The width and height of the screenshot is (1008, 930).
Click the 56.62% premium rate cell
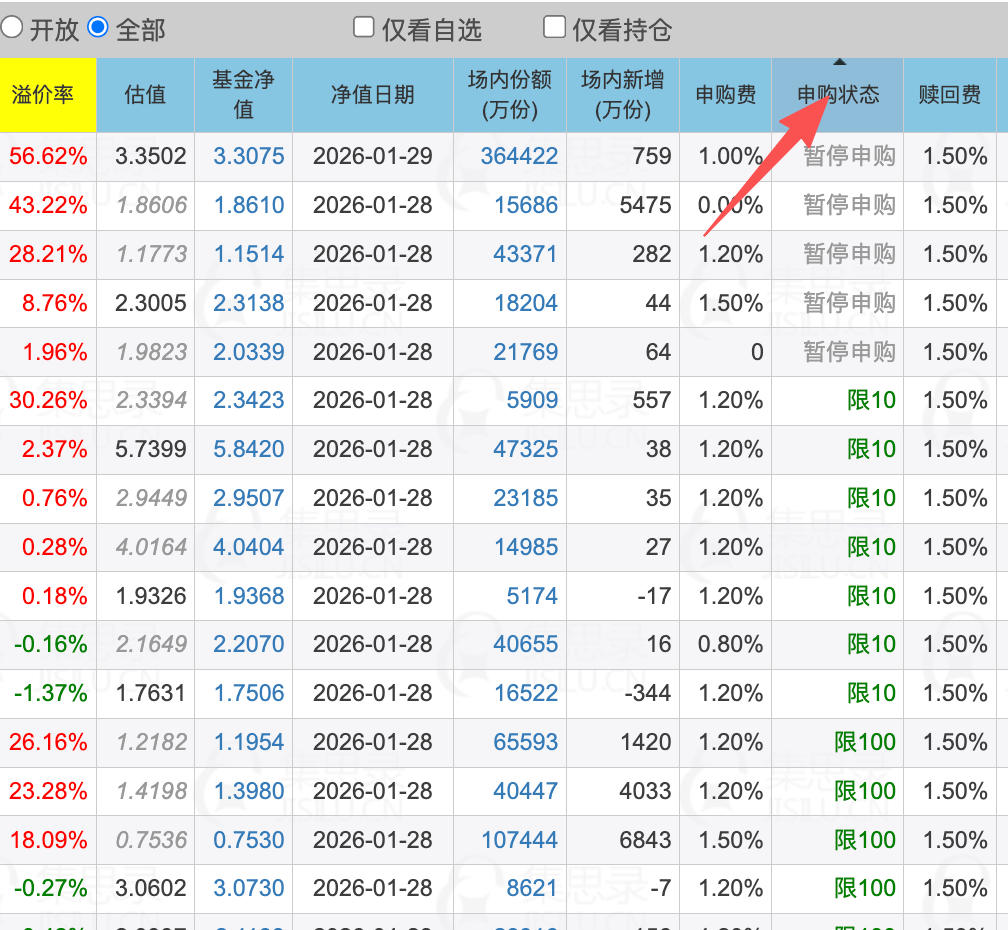[x=48, y=157]
